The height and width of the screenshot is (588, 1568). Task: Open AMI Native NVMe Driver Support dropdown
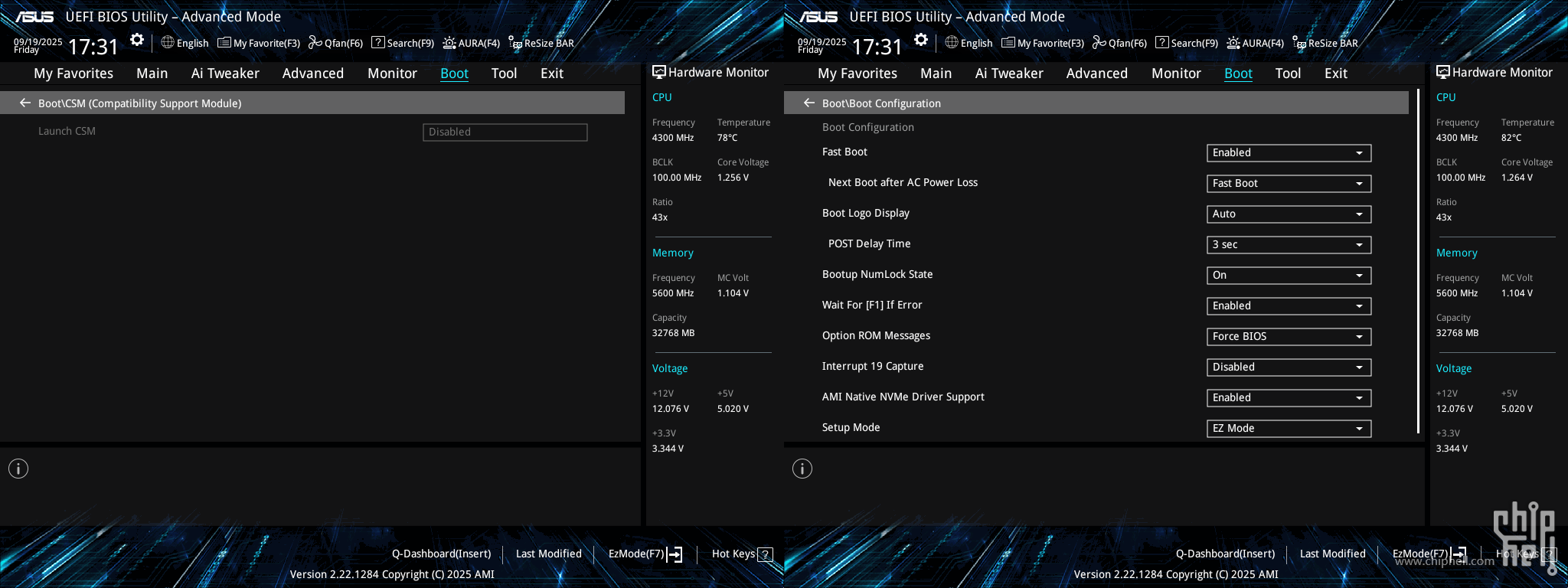click(1289, 398)
